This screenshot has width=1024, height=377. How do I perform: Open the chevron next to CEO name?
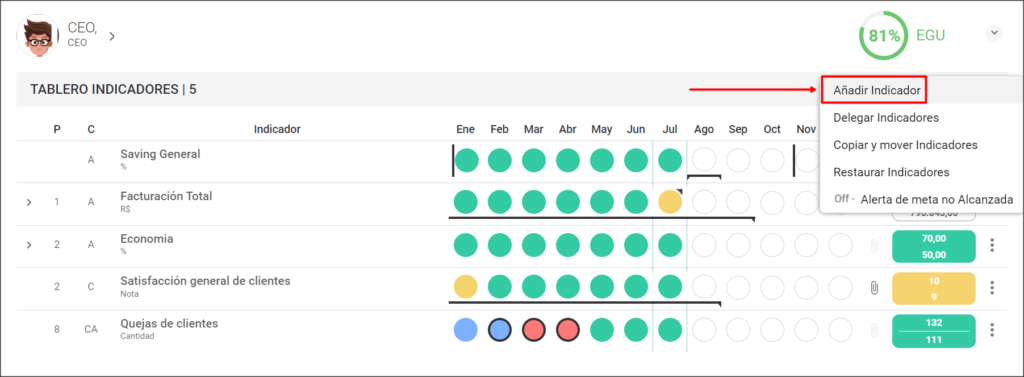point(112,36)
